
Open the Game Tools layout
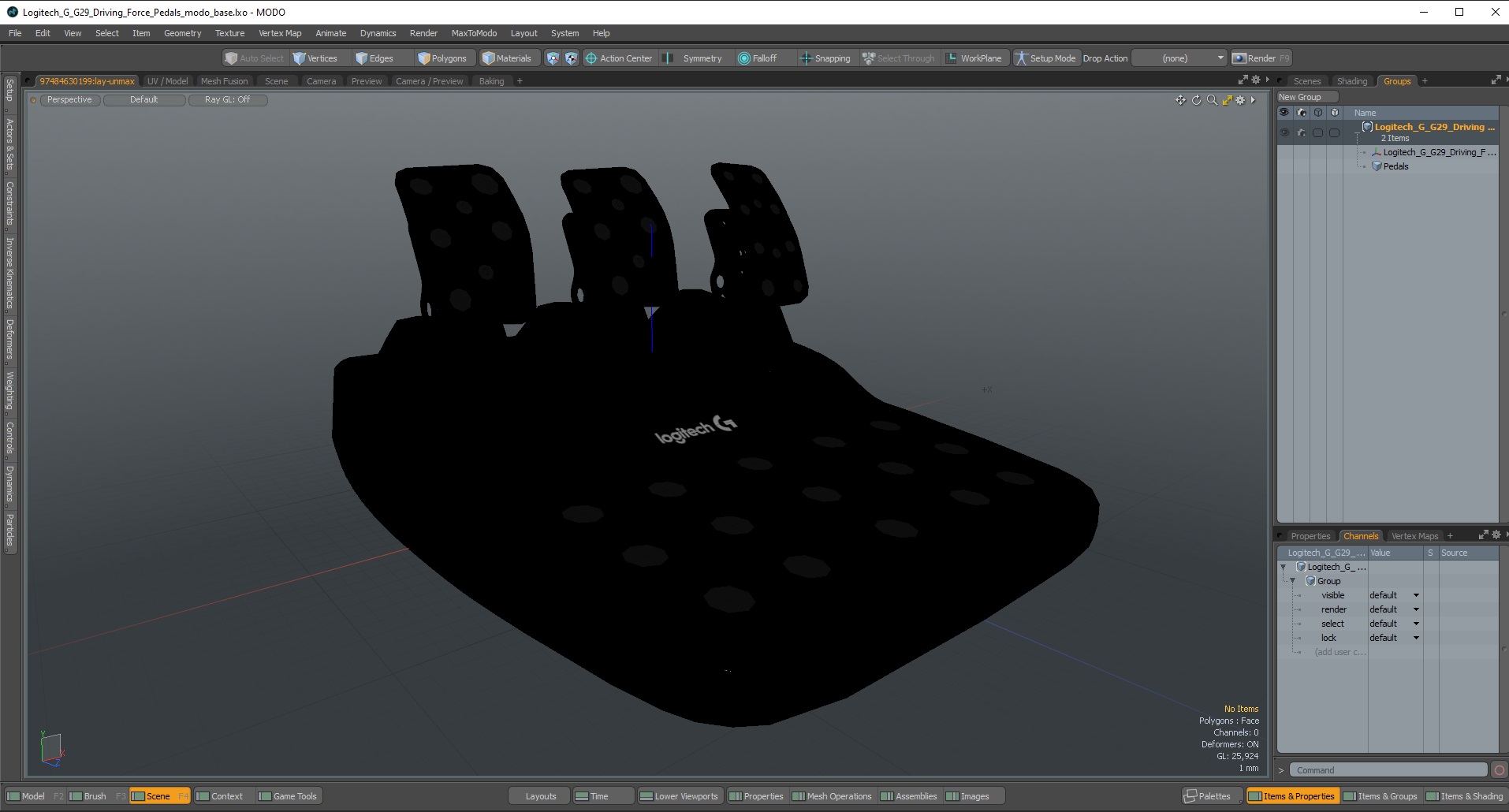288,796
